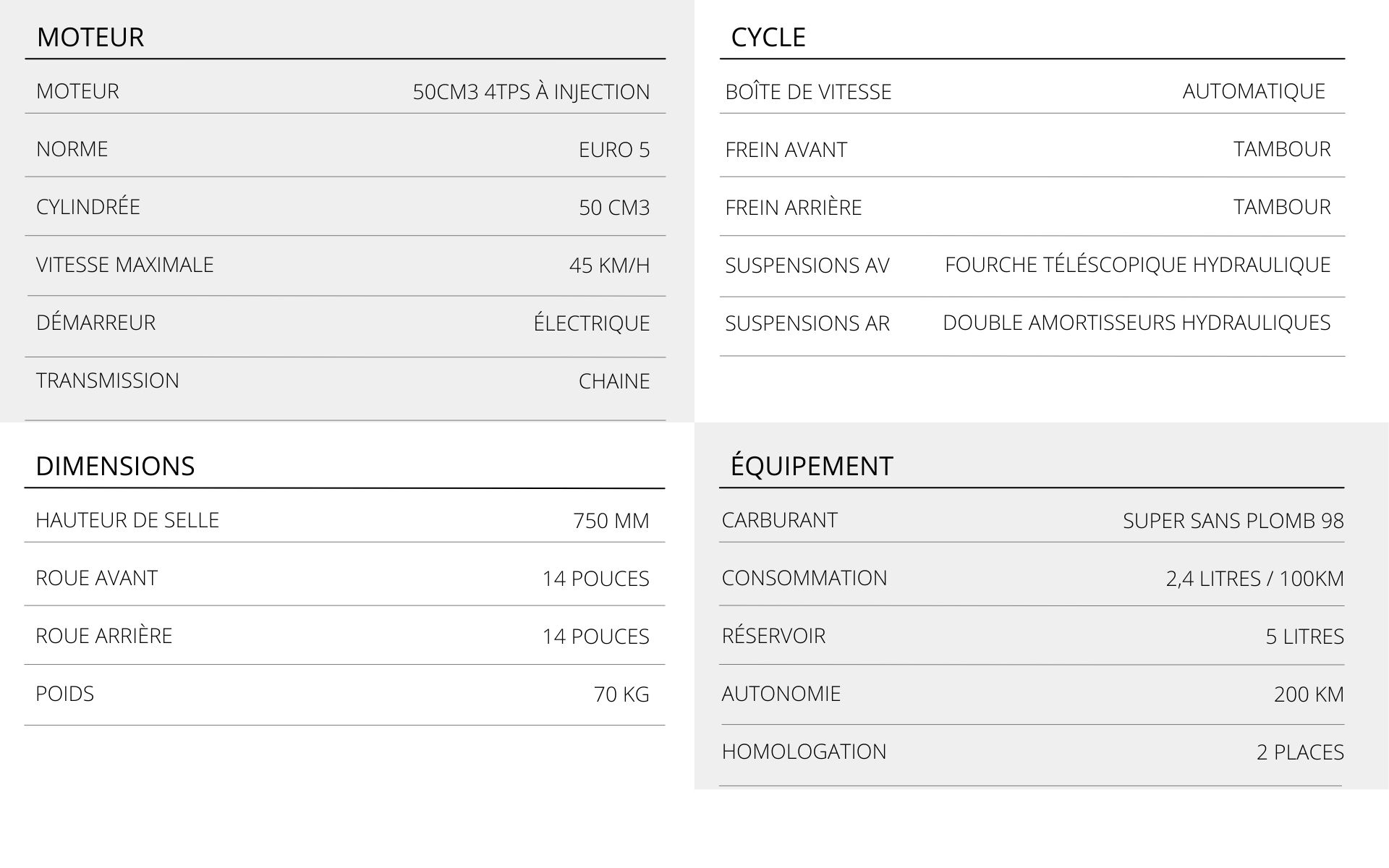Select the VITESSE MAXIMALE row label

[124, 265]
